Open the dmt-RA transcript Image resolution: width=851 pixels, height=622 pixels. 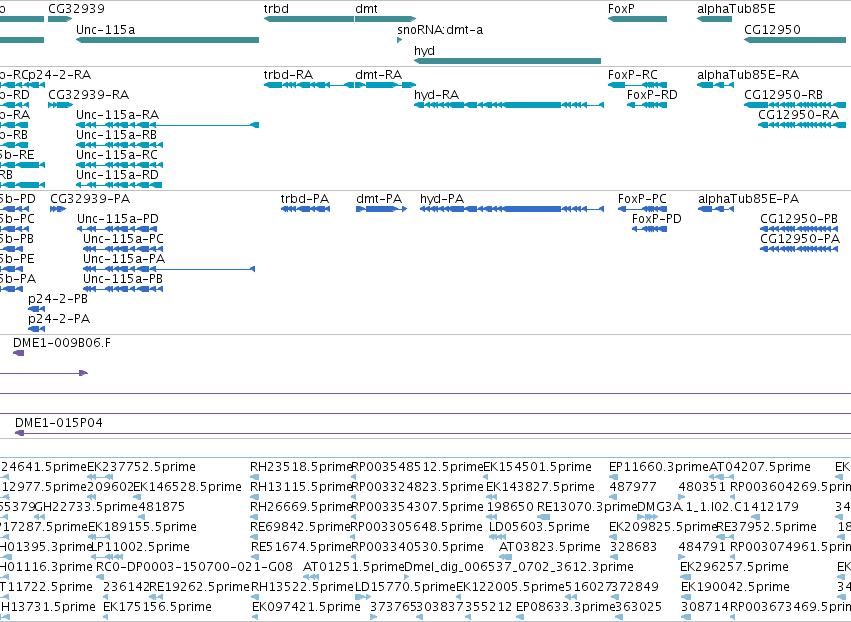[386, 85]
